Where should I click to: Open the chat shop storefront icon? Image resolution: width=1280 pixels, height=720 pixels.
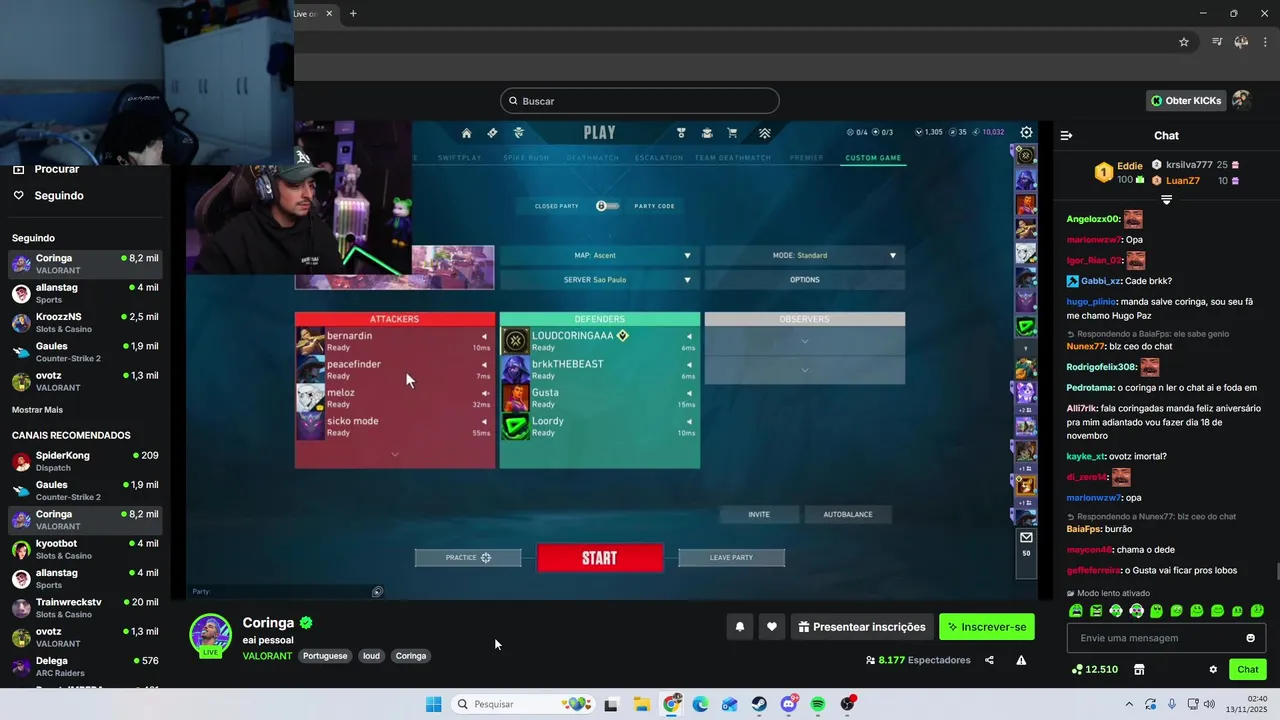pyautogui.click(x=1138, y=669)
